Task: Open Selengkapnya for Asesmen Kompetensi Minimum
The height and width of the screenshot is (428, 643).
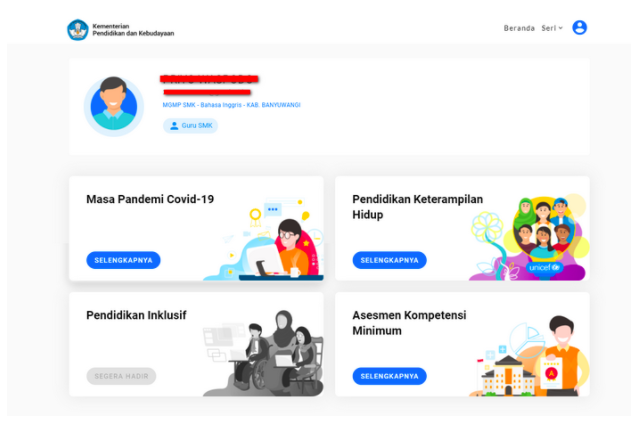Action: pos(390,376)
